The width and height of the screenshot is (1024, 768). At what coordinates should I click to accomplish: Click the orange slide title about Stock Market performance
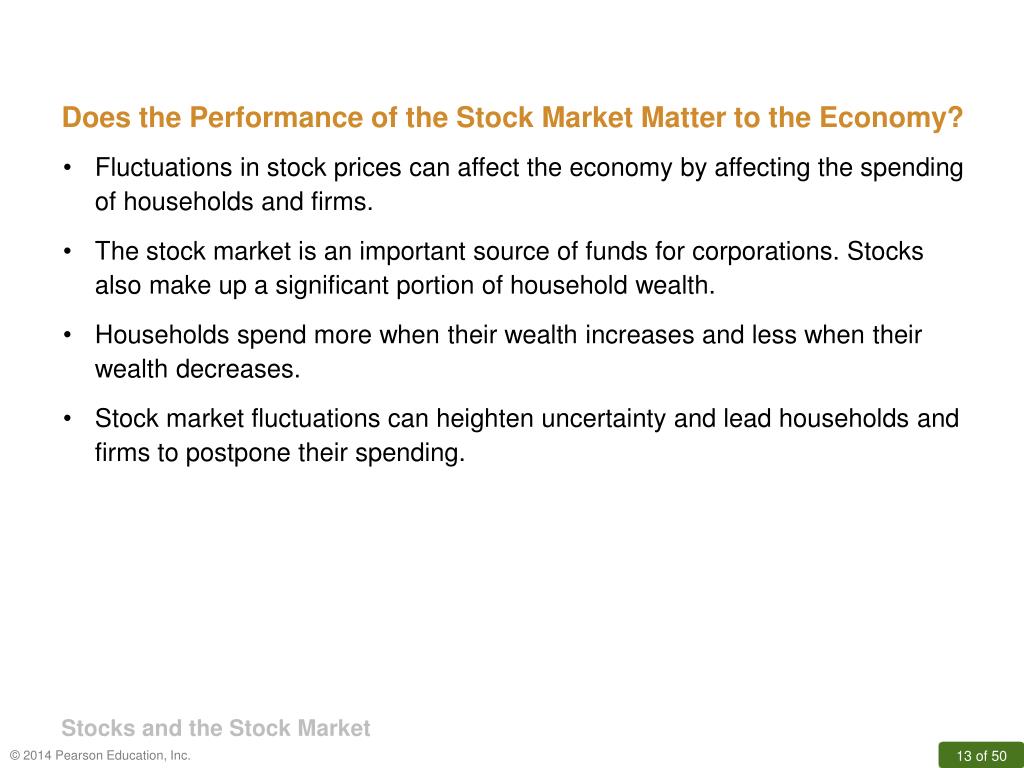513,118
